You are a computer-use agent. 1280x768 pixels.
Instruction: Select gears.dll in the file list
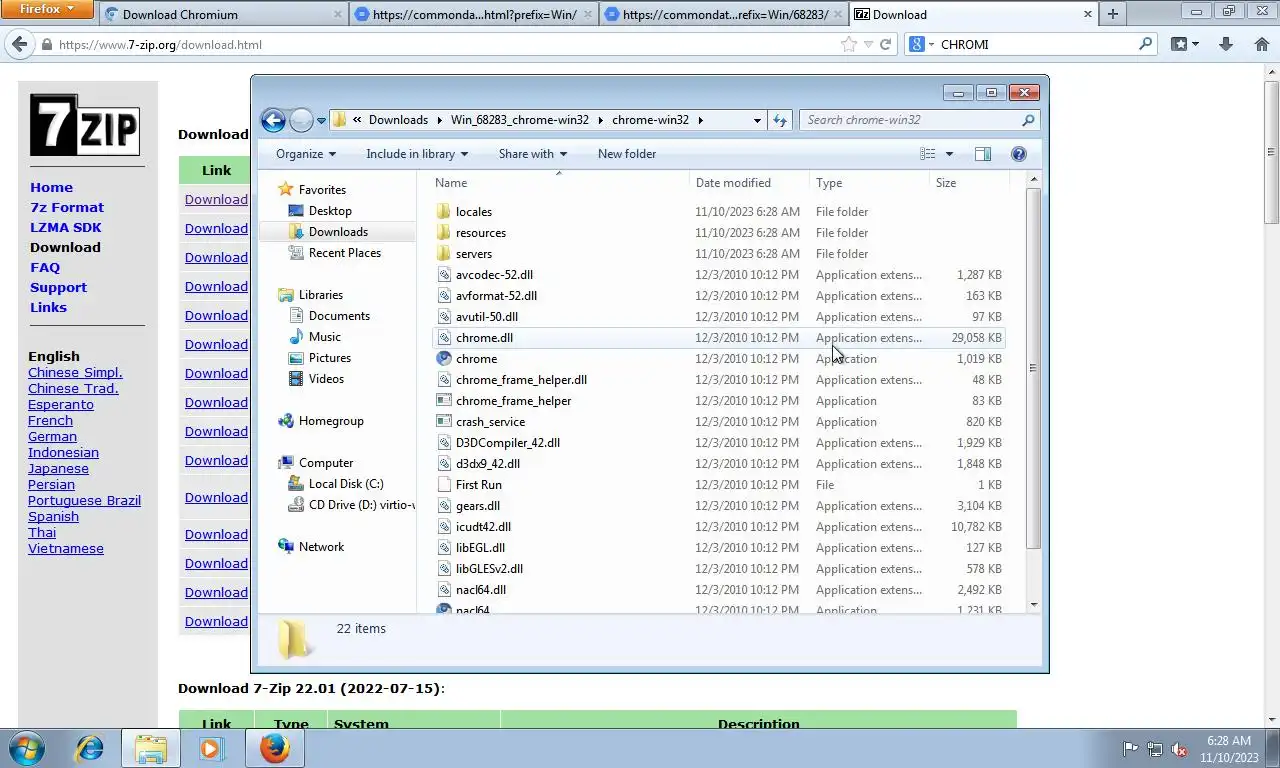[477, 506]
